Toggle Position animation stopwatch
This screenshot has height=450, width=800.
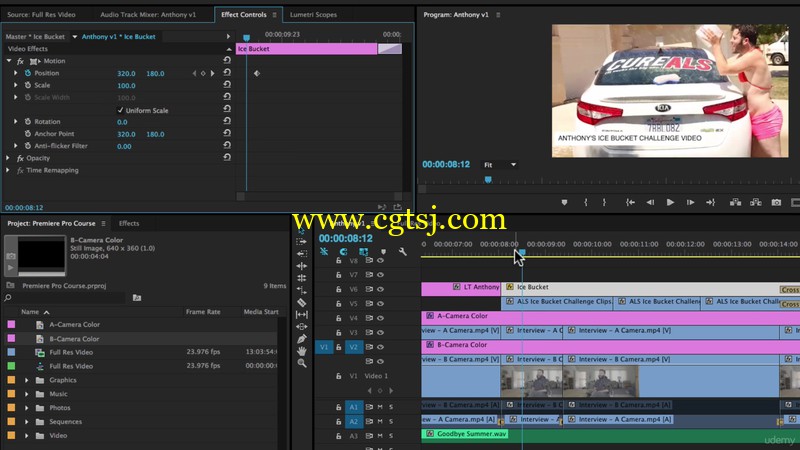tap(28, 73)
